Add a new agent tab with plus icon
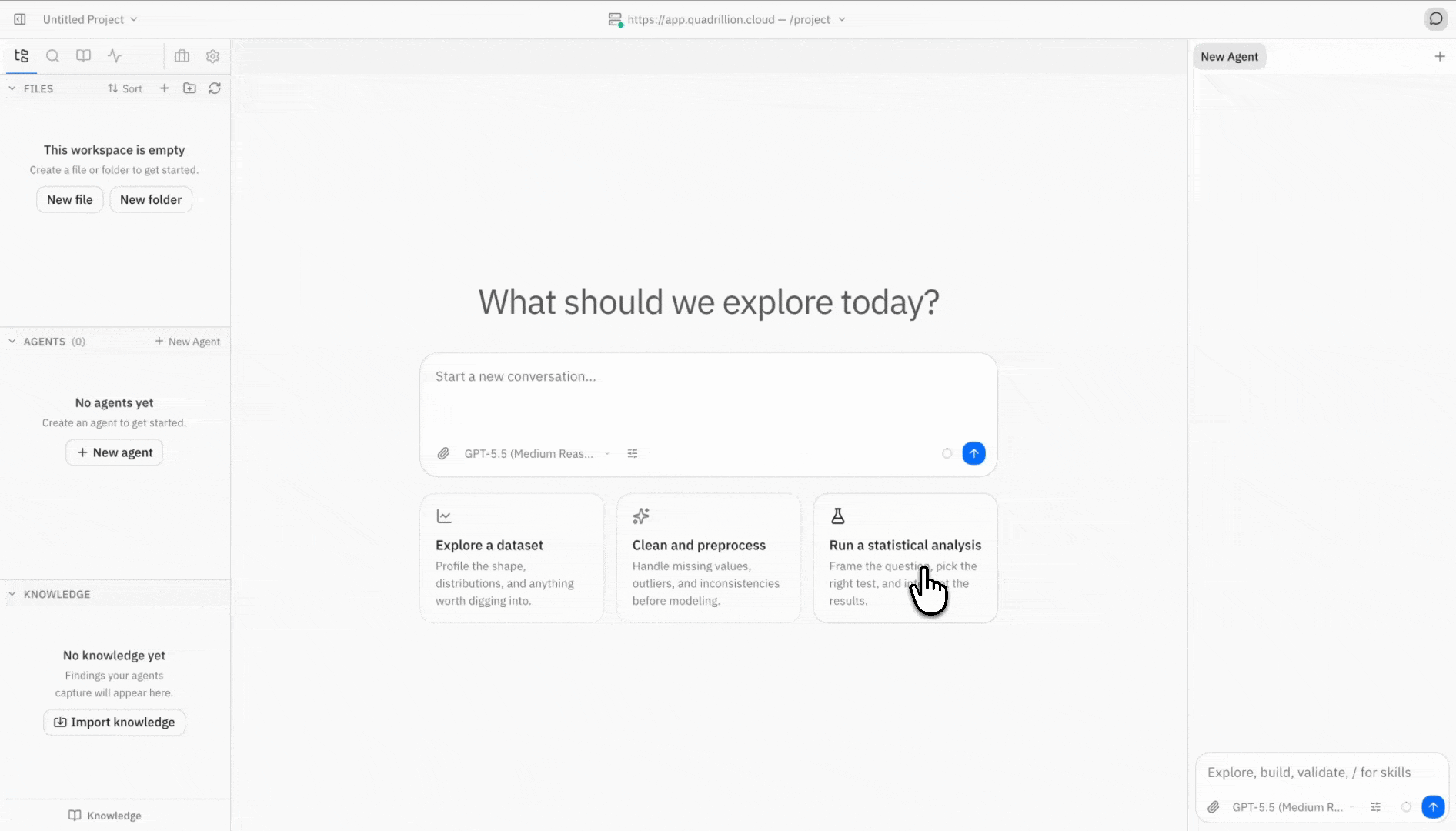The image size is (1456, 831). click(x=1440, y=56)
